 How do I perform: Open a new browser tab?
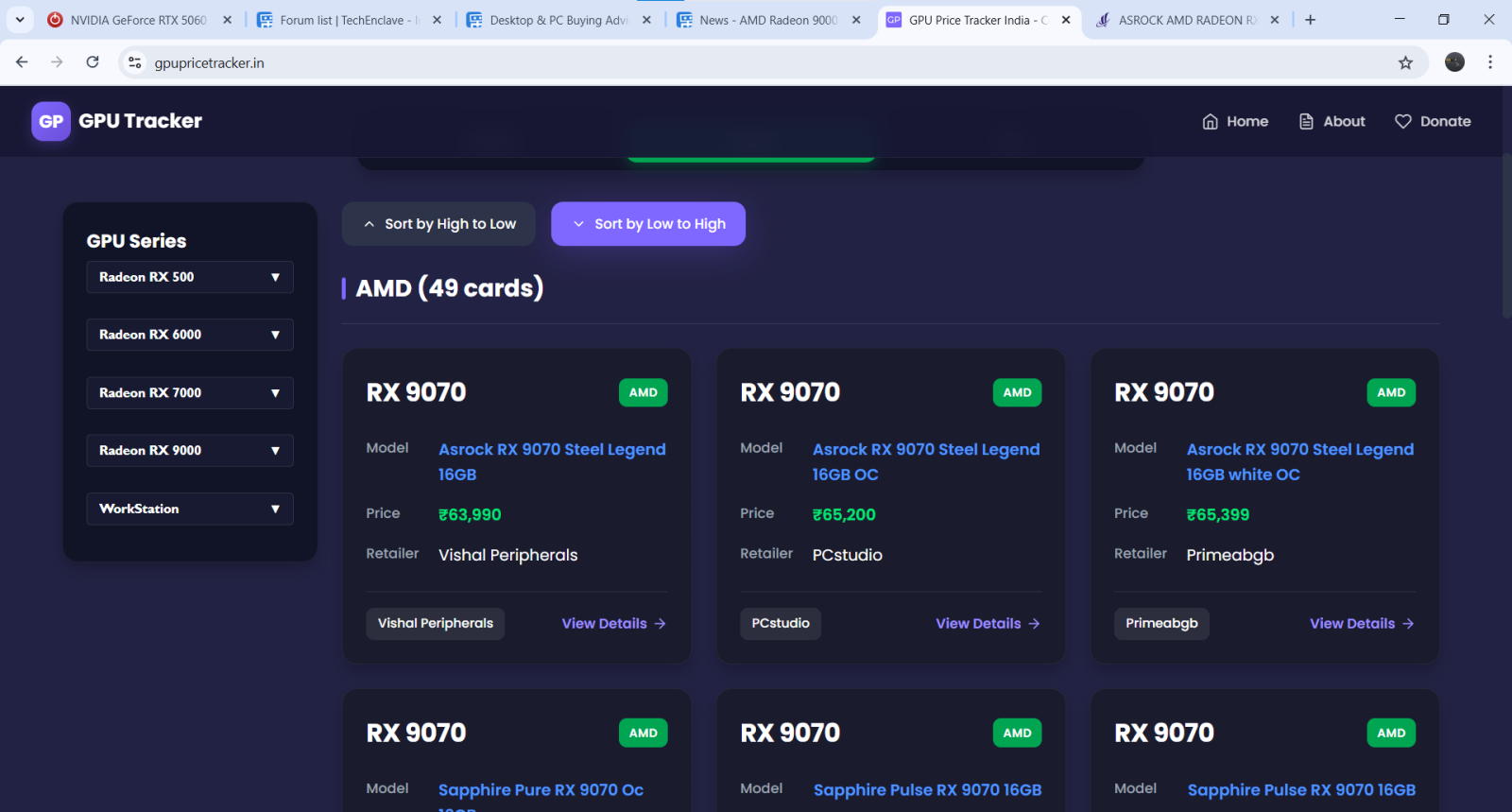[x=1310, y=20]
